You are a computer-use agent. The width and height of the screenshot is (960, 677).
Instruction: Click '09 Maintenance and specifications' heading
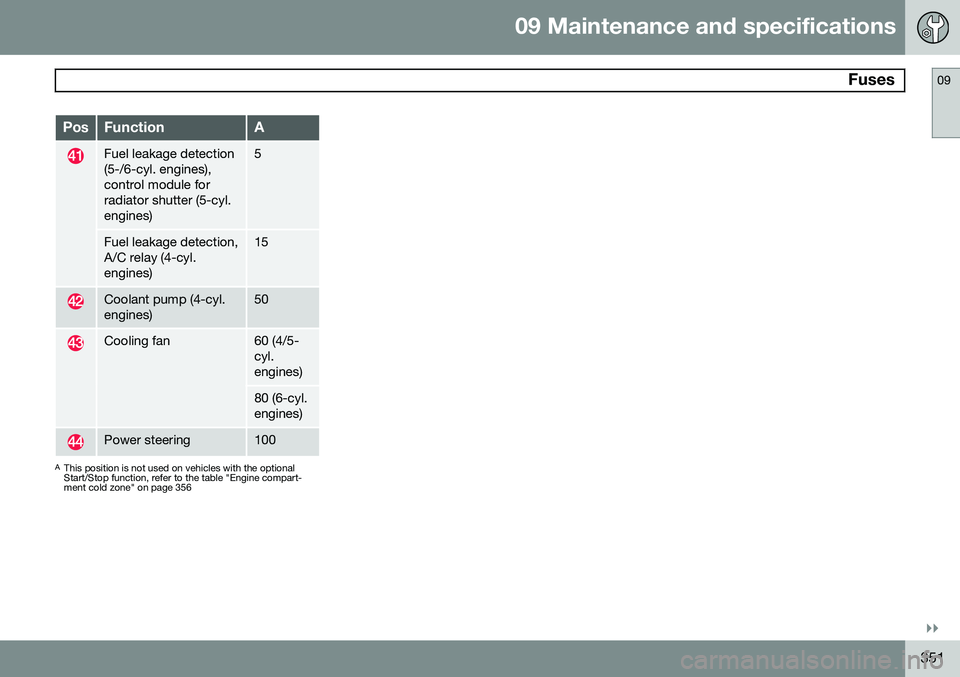(x=705, y=26)
